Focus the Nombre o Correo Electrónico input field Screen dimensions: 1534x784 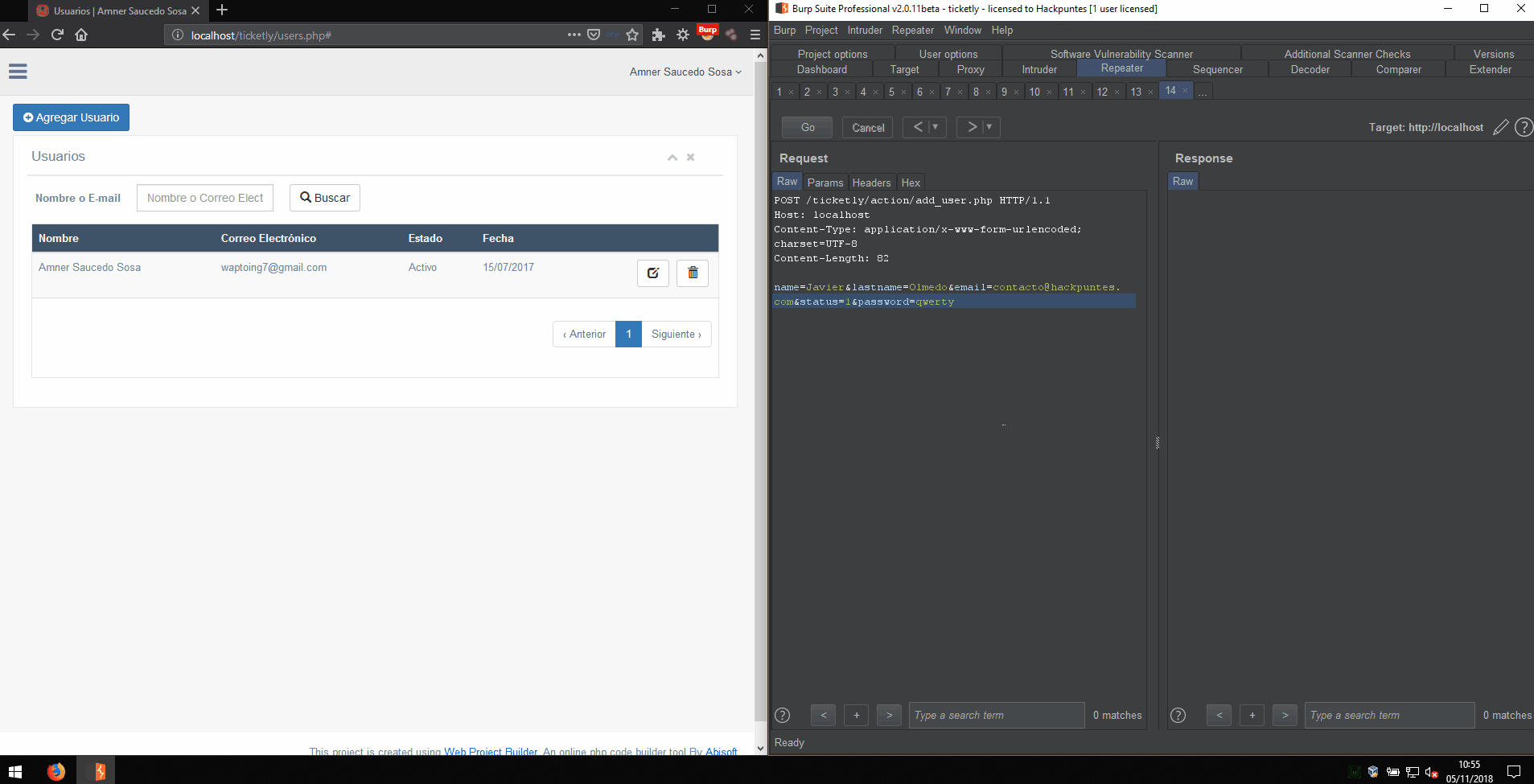205,198
